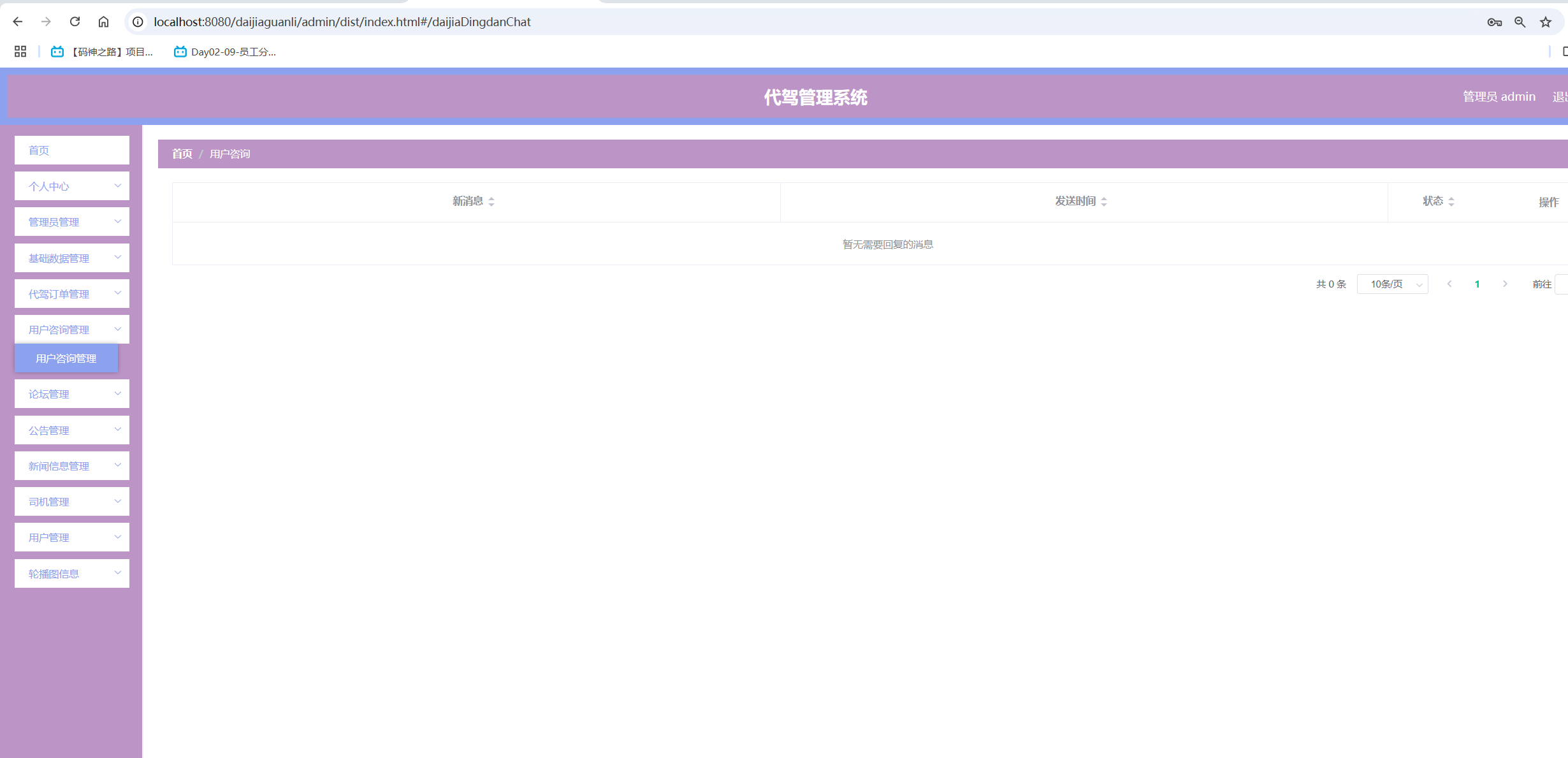Screen dimensions: 1568x758
Task: Click the browser forward arrow
Action: [46, 22]
